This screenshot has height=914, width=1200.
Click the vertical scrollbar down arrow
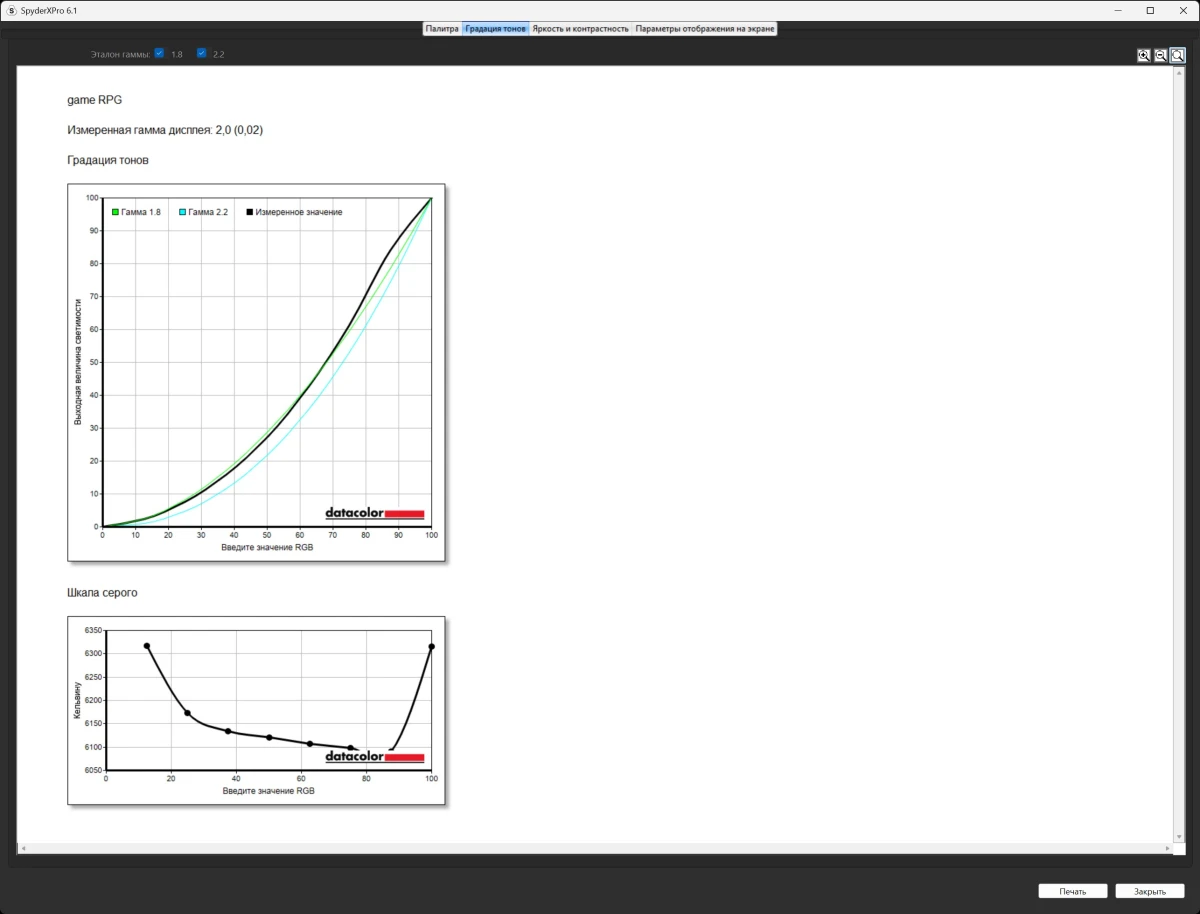(x=1178, y=836)
